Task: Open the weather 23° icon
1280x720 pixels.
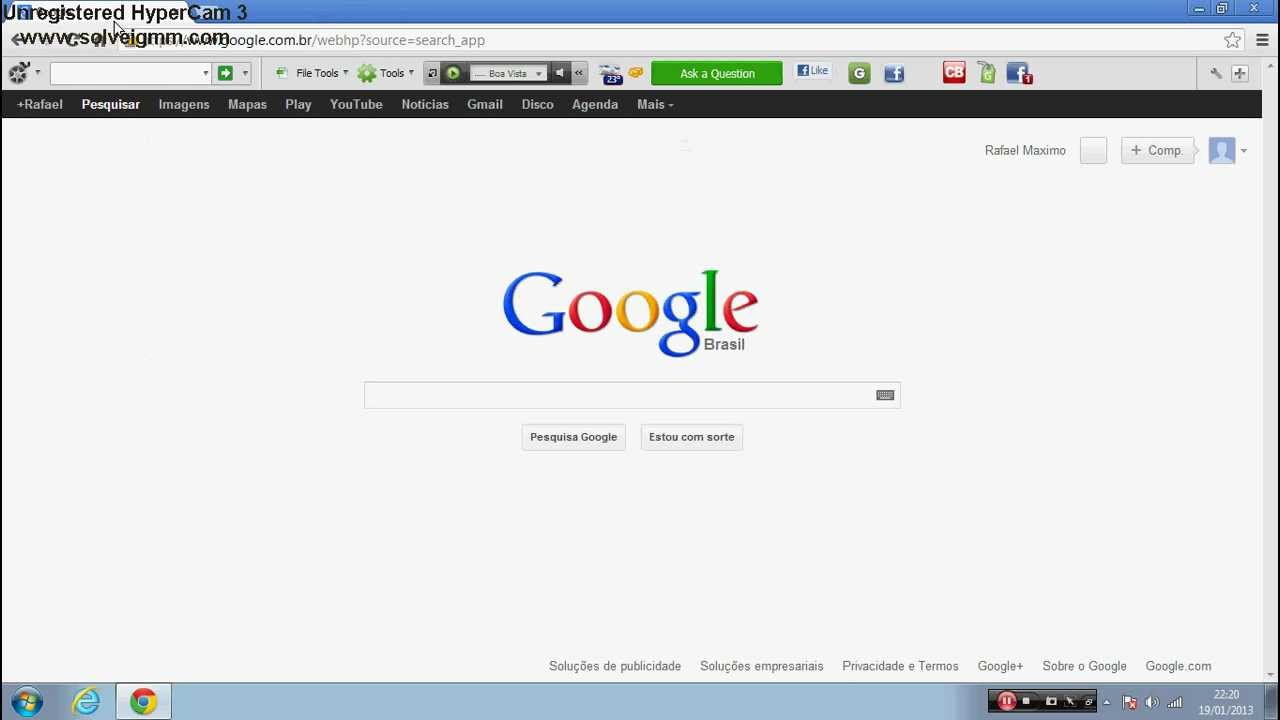Action: point(611,74)
